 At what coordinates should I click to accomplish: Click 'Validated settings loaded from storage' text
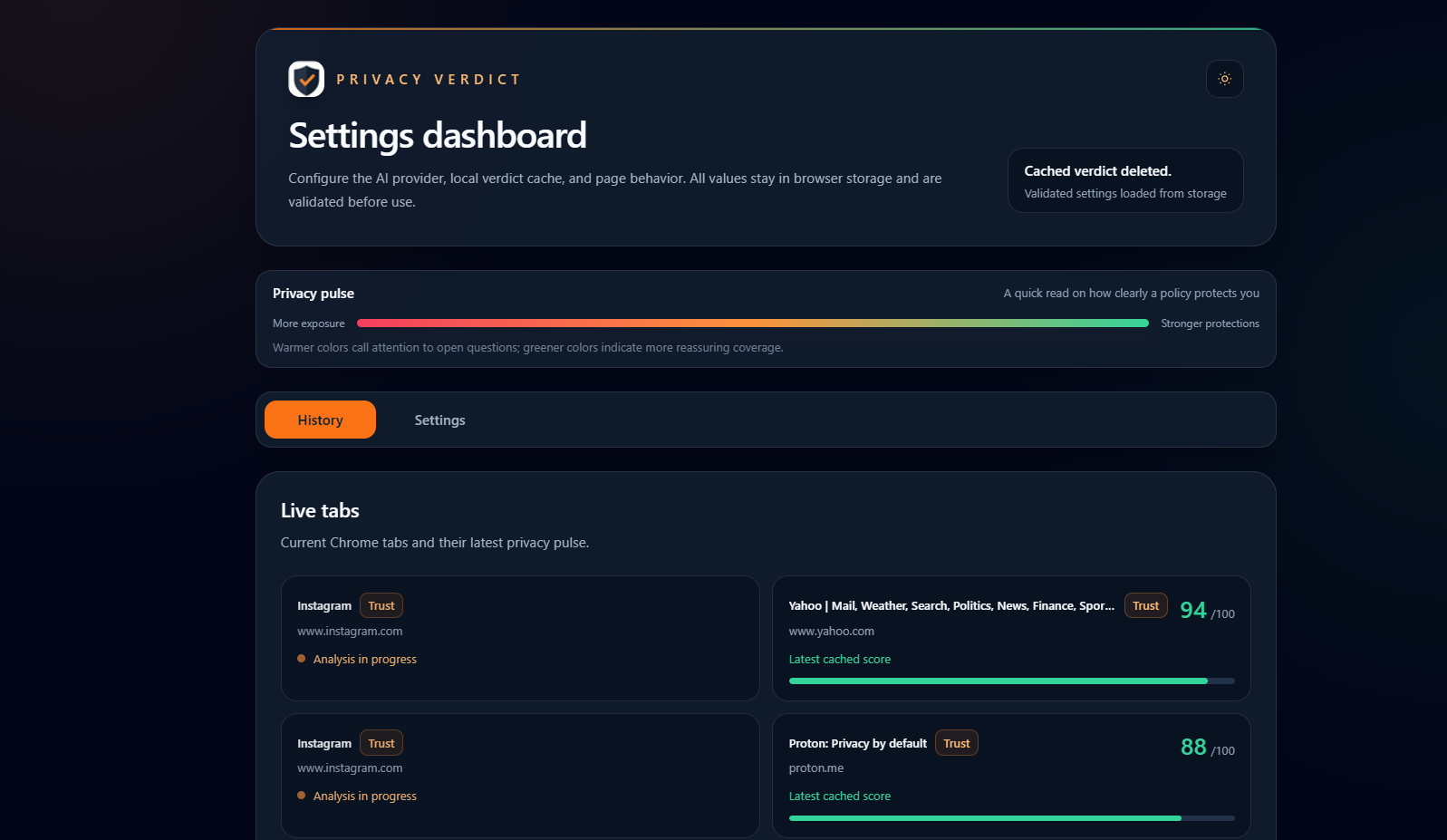coord(1124,193)
